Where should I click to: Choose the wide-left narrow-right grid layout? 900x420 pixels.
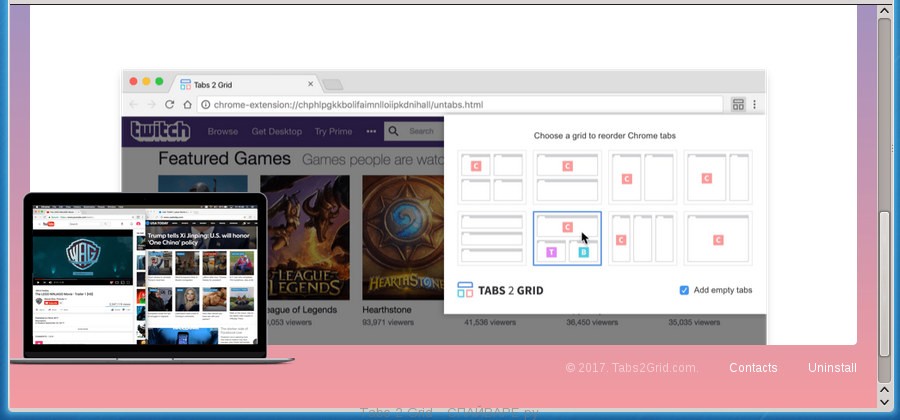coord(718,177)
